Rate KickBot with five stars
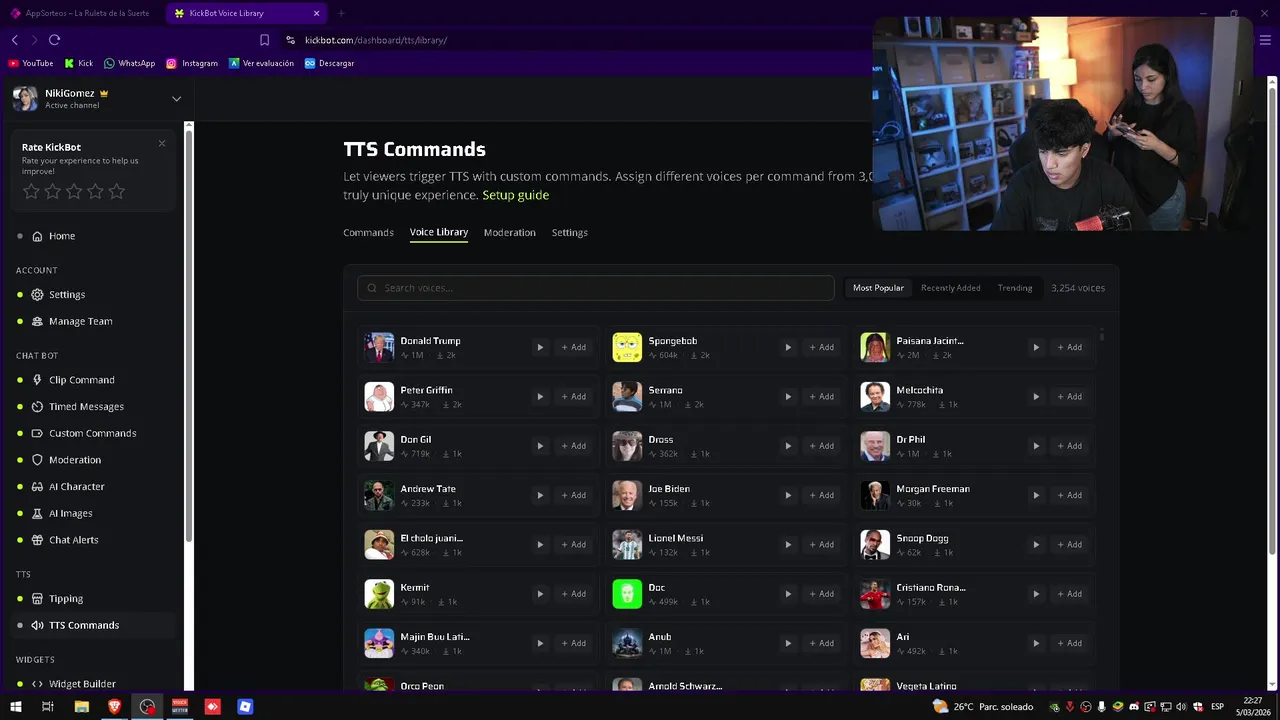 (117, 191)
